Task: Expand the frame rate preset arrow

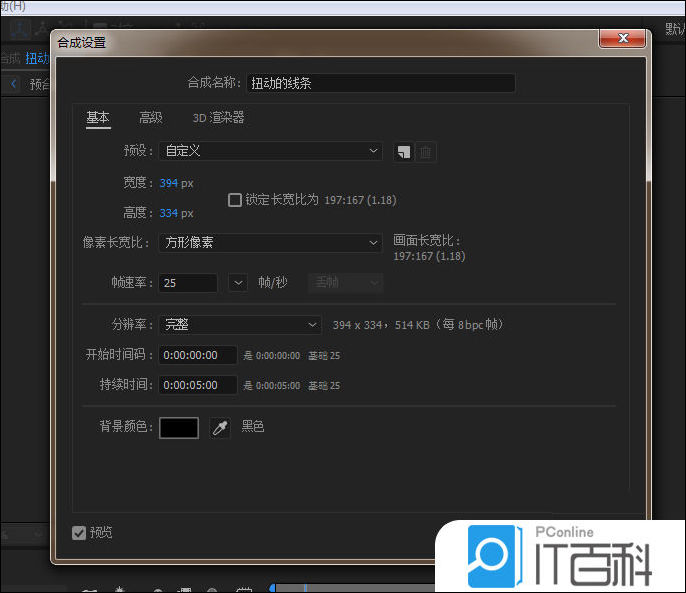Action: coord(238,283)
